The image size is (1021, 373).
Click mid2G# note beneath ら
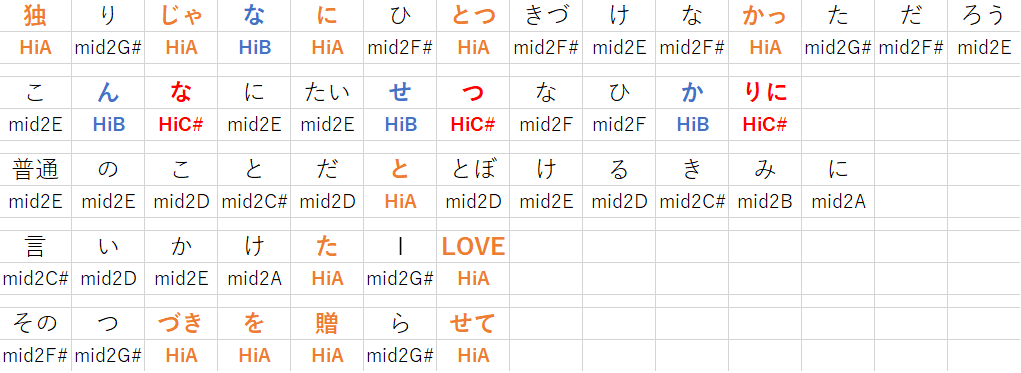(x=400, y=355)
